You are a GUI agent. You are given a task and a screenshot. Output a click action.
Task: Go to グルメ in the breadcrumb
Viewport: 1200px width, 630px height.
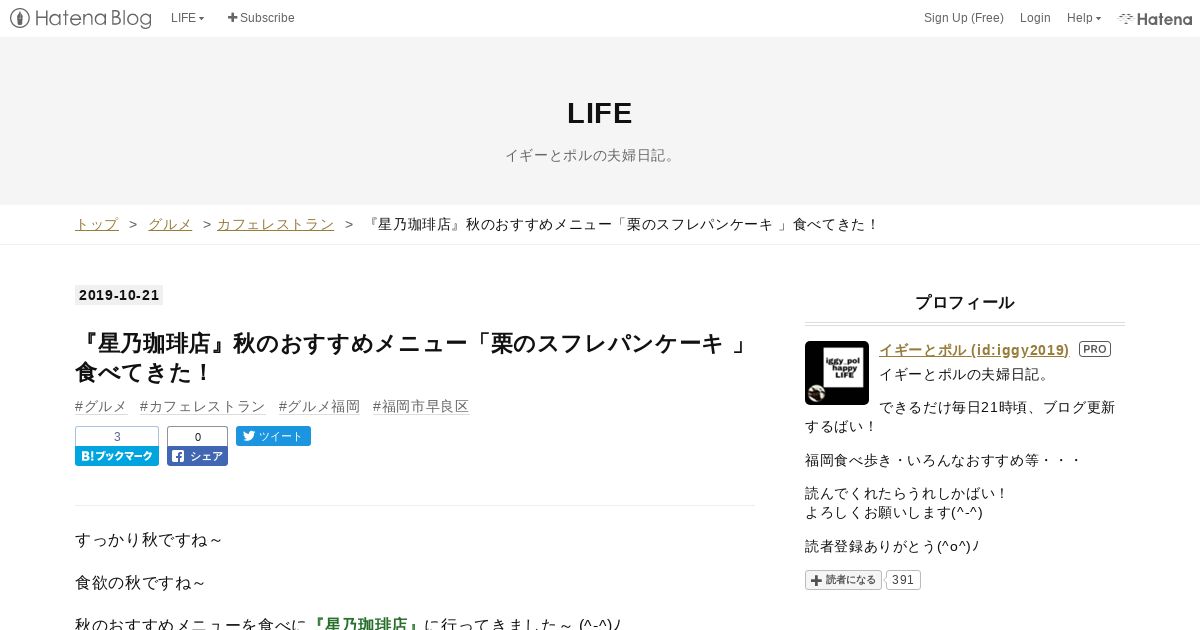(x=170, y=224)
